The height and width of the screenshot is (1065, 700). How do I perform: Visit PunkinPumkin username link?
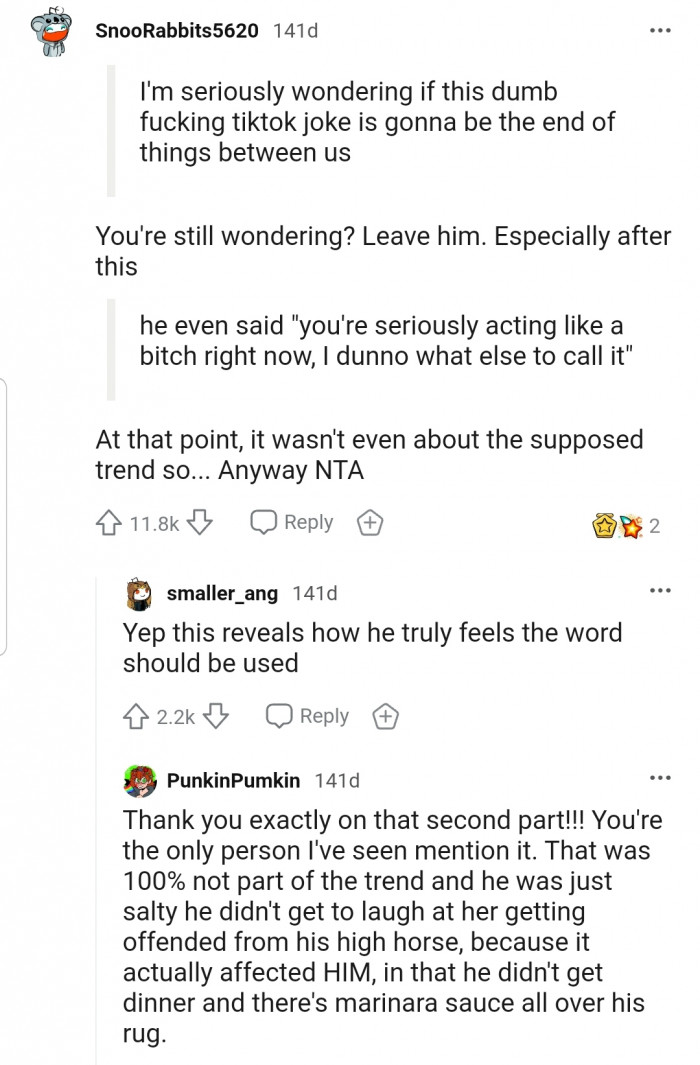point(235,780)
